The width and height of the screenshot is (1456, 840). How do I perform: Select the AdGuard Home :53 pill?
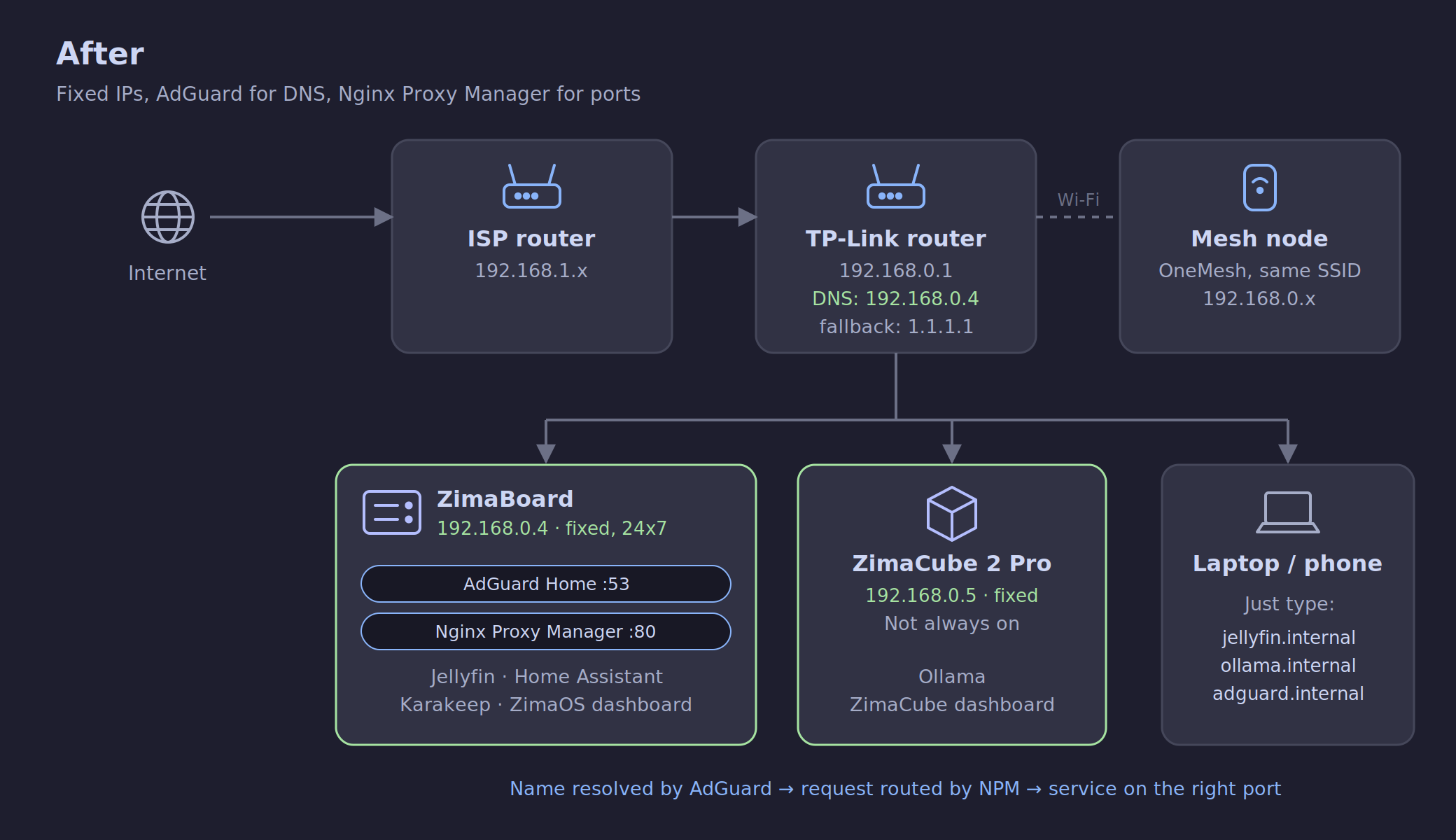pos(546,584)
